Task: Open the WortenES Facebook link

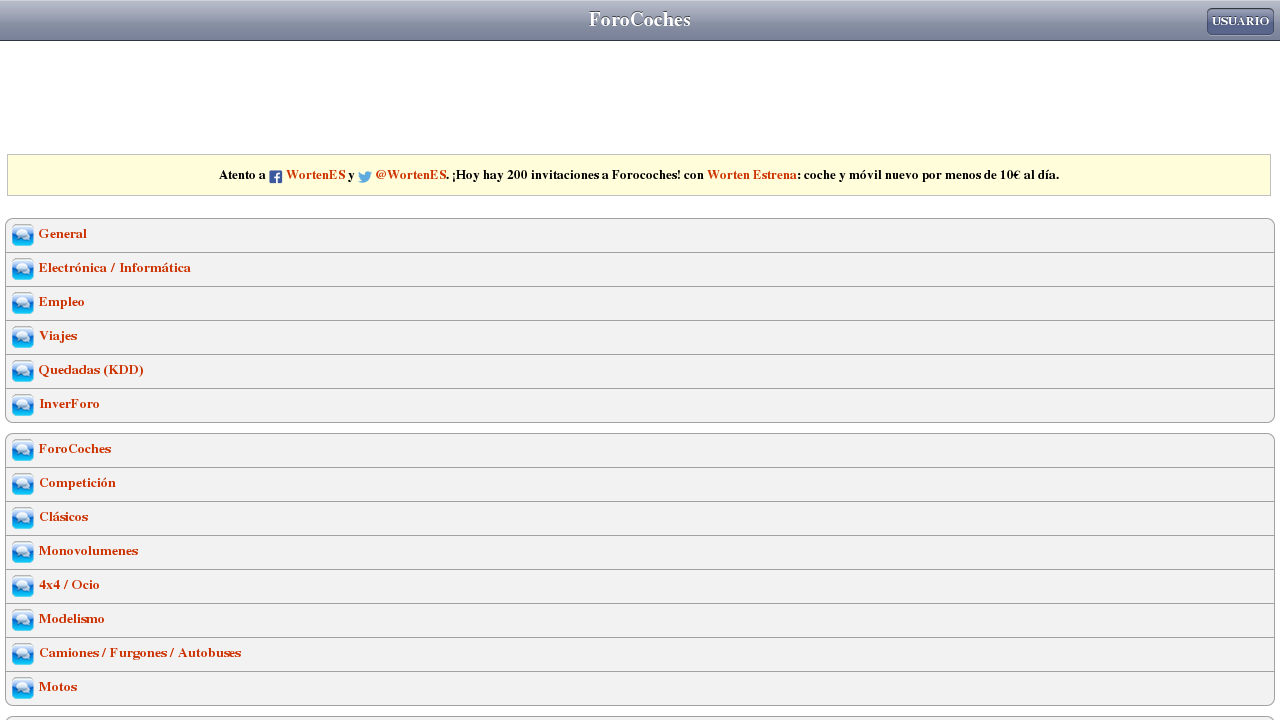Action: (x=315, y=175)
